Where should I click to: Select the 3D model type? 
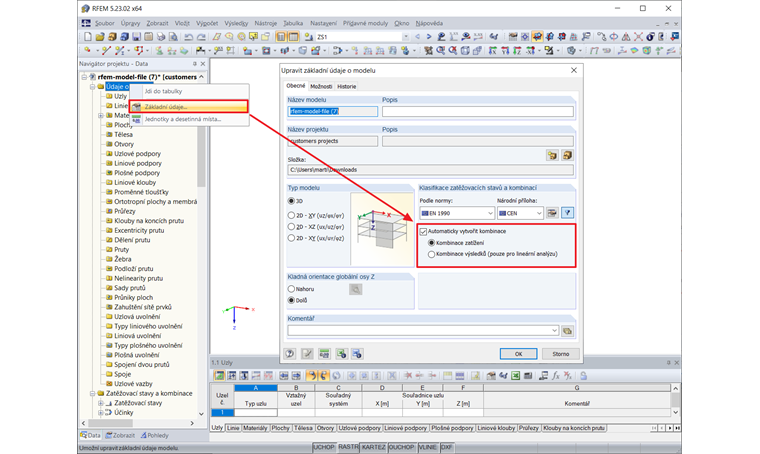291,201
